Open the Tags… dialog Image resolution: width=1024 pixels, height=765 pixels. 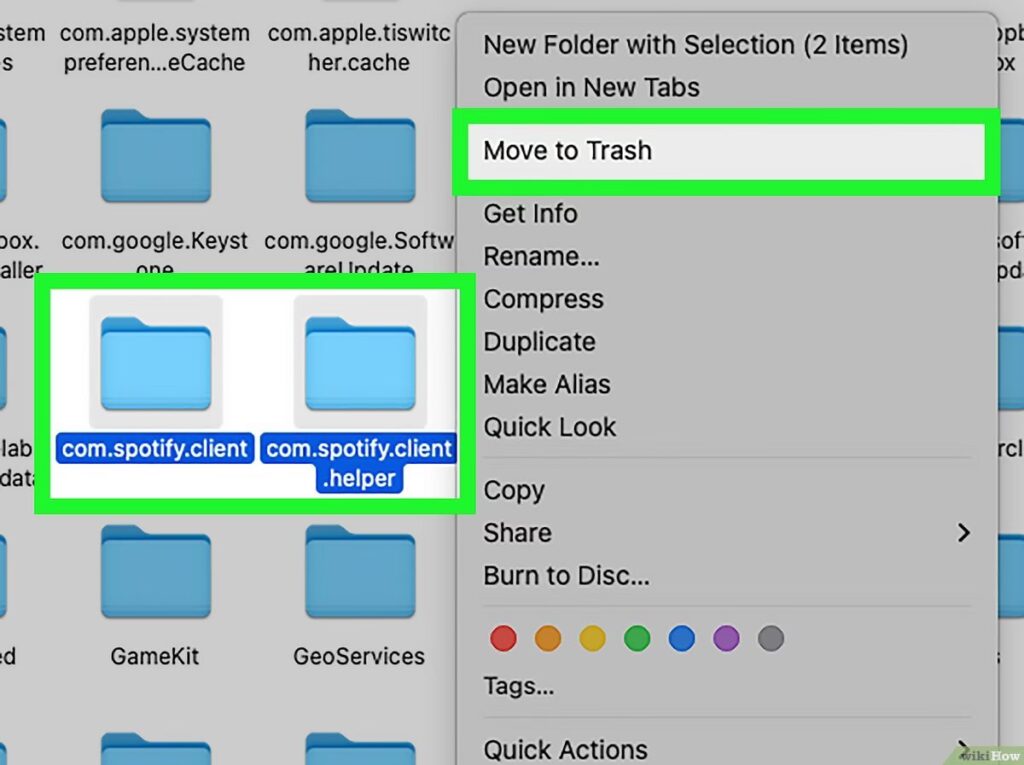pos(518,687)
